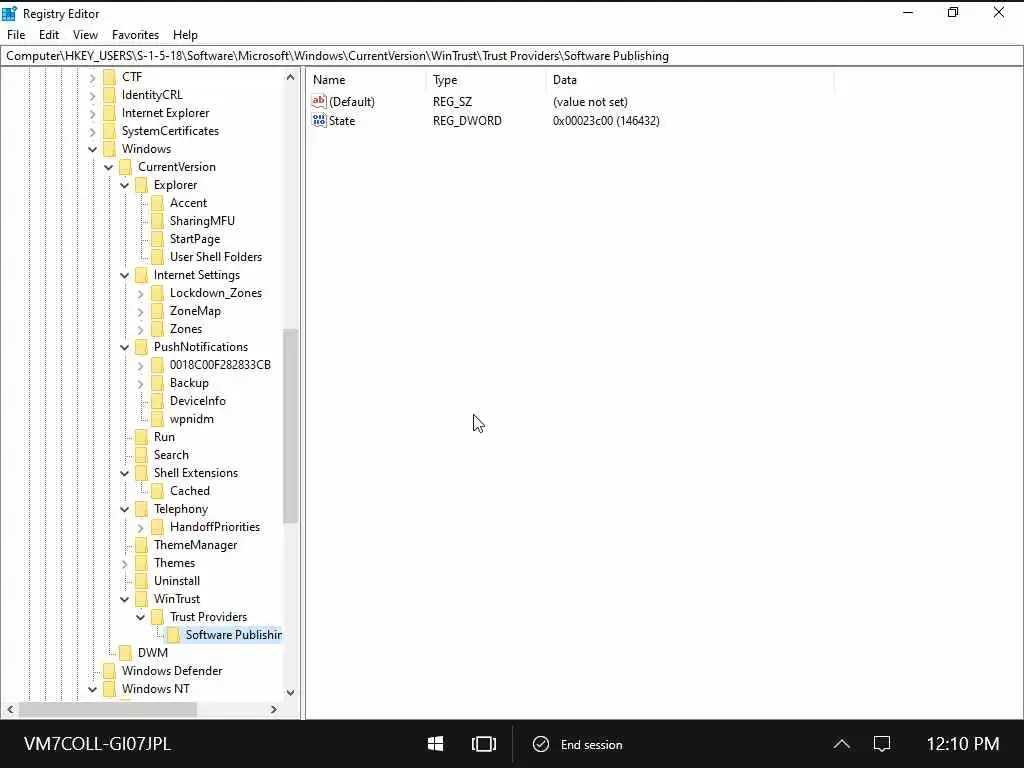The width and height of the screenshot is (1024, 768).
Task: Collapse the CurrentVersion key node
Action: pos(108,167)
